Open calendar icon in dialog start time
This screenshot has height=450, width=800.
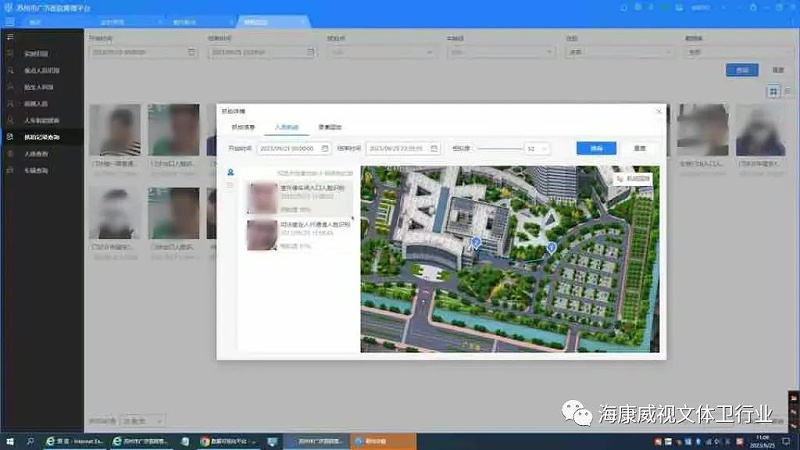324,148
